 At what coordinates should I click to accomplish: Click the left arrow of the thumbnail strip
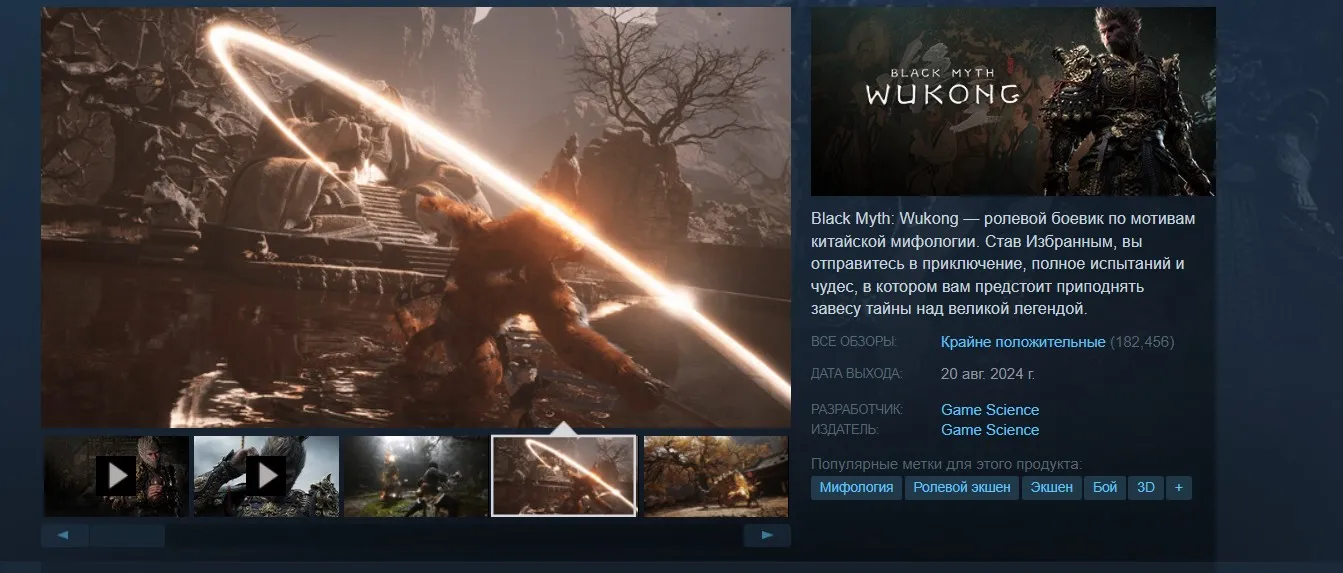click(65, 535)
